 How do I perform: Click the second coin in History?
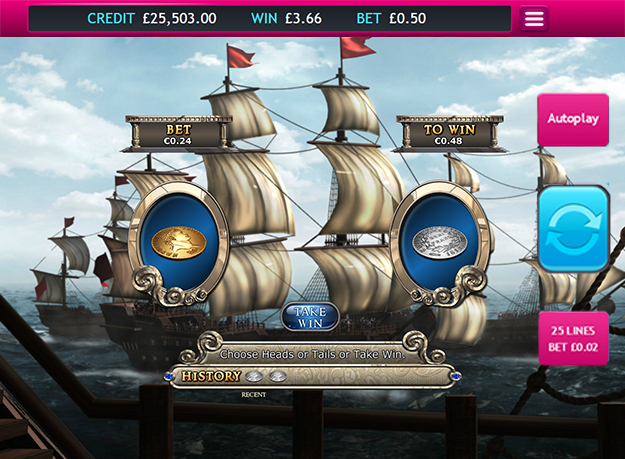tap(277, 376)
